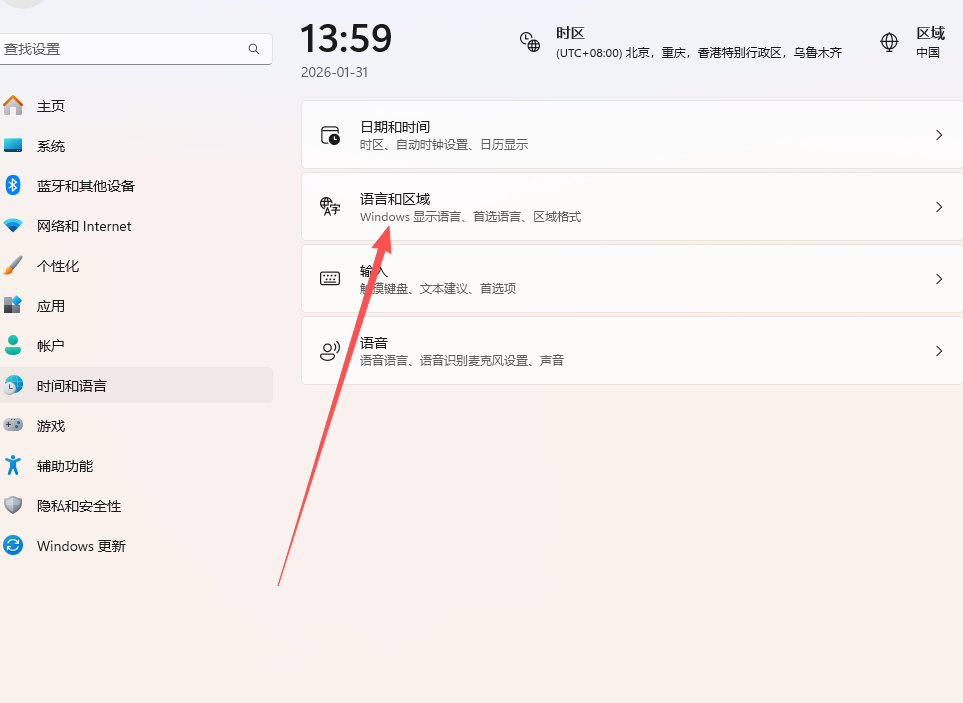Click the language A字 icon for 语言和区域

click(x=330, y=206)
